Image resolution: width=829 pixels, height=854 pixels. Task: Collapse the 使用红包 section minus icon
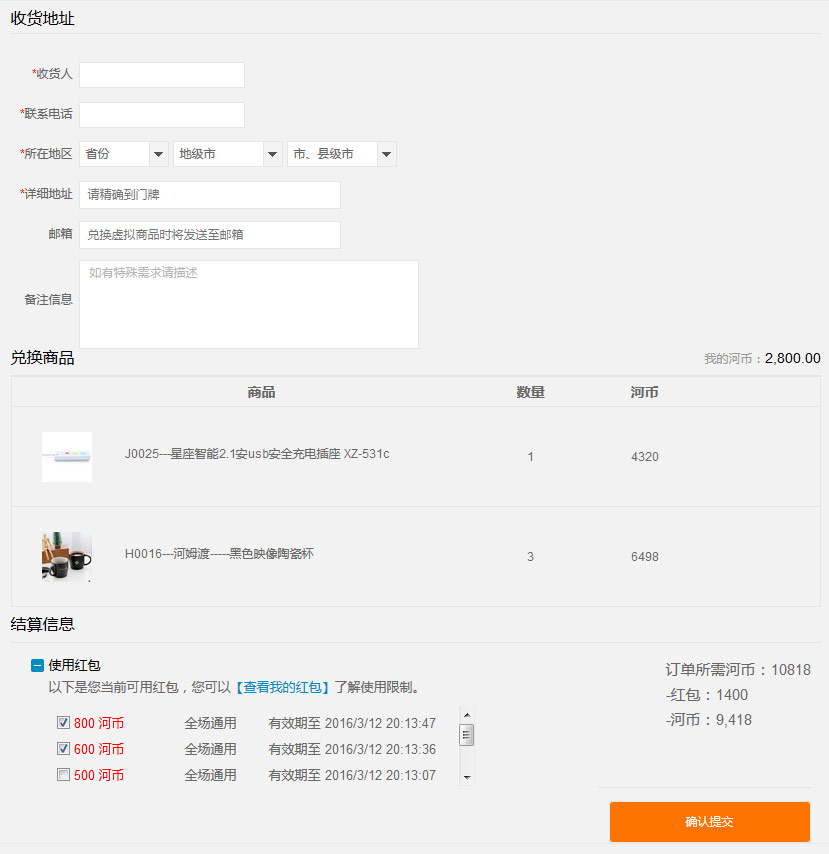(37, 665)
